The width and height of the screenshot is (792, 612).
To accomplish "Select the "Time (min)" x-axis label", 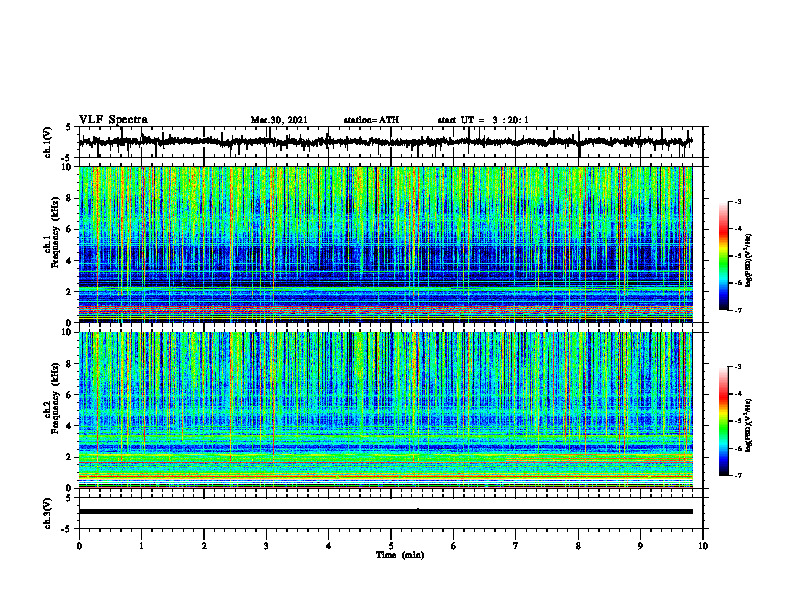I will pyautogui.click(x=400, y=555).
